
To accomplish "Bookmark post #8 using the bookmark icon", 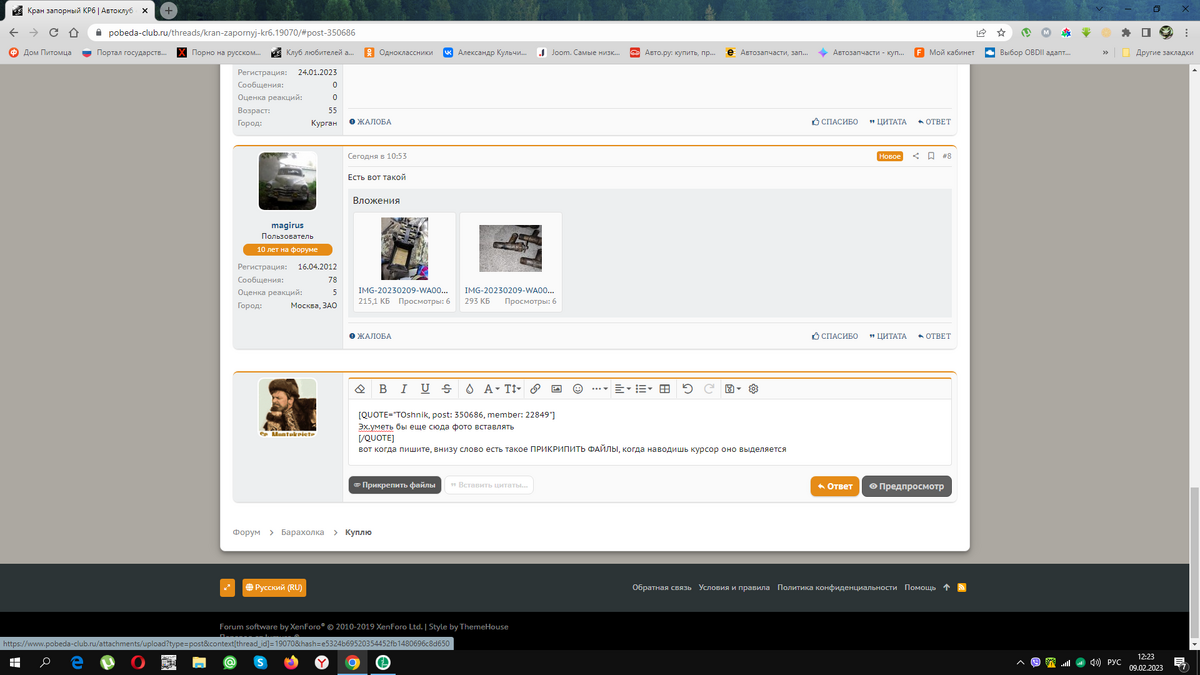I will point(931,156).
